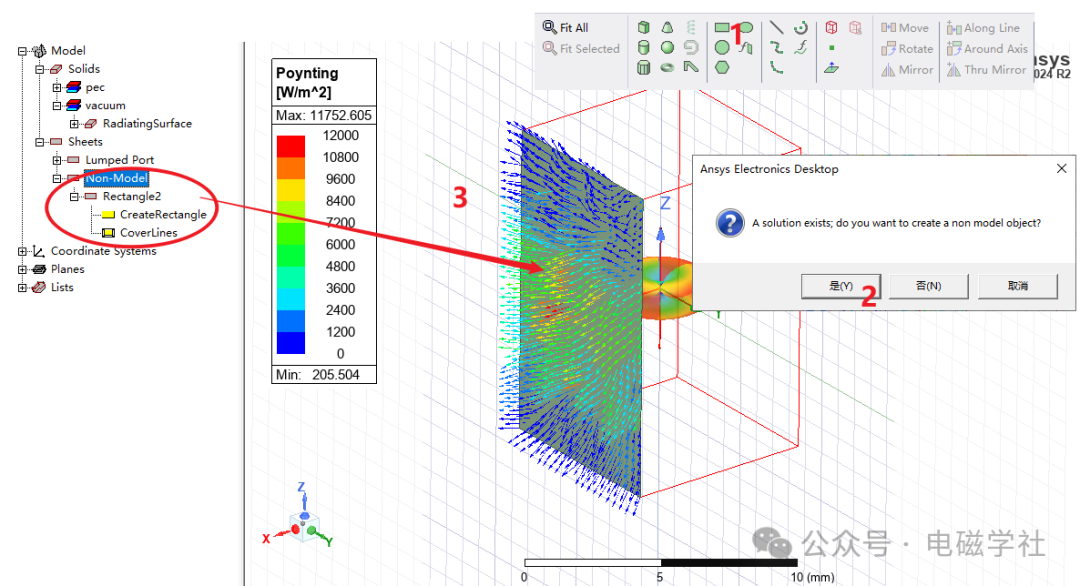Select the Draw three-point arc tool
This screenshot has height=586, width=1080.
(776, 67)
